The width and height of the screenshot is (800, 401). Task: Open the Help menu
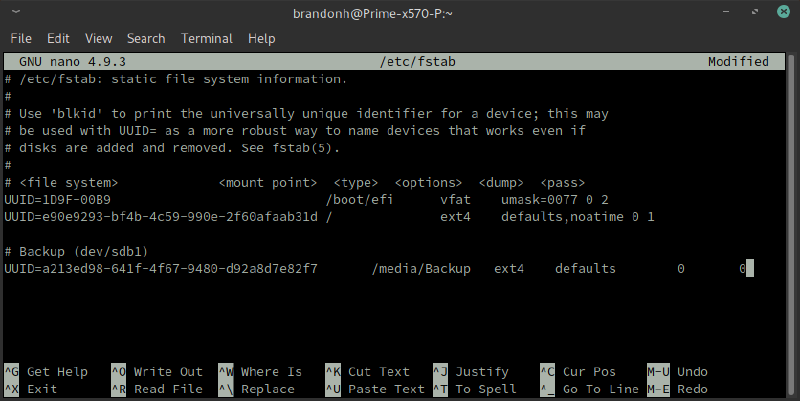point(261,38)
